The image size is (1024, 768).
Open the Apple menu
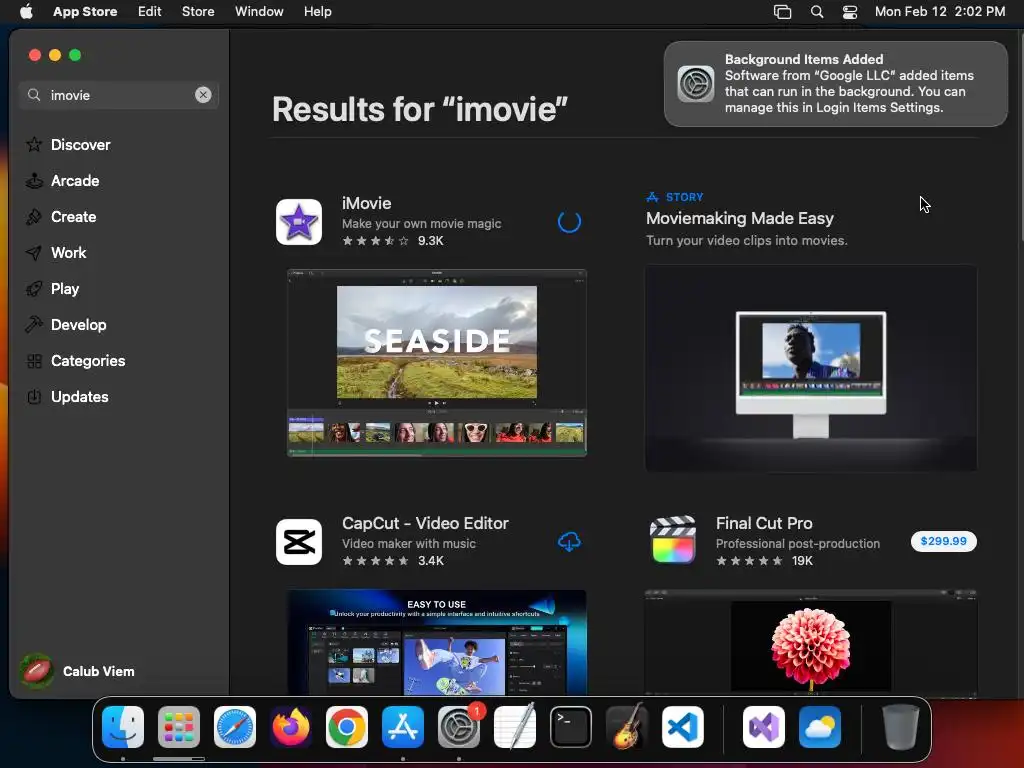point(26,12)
